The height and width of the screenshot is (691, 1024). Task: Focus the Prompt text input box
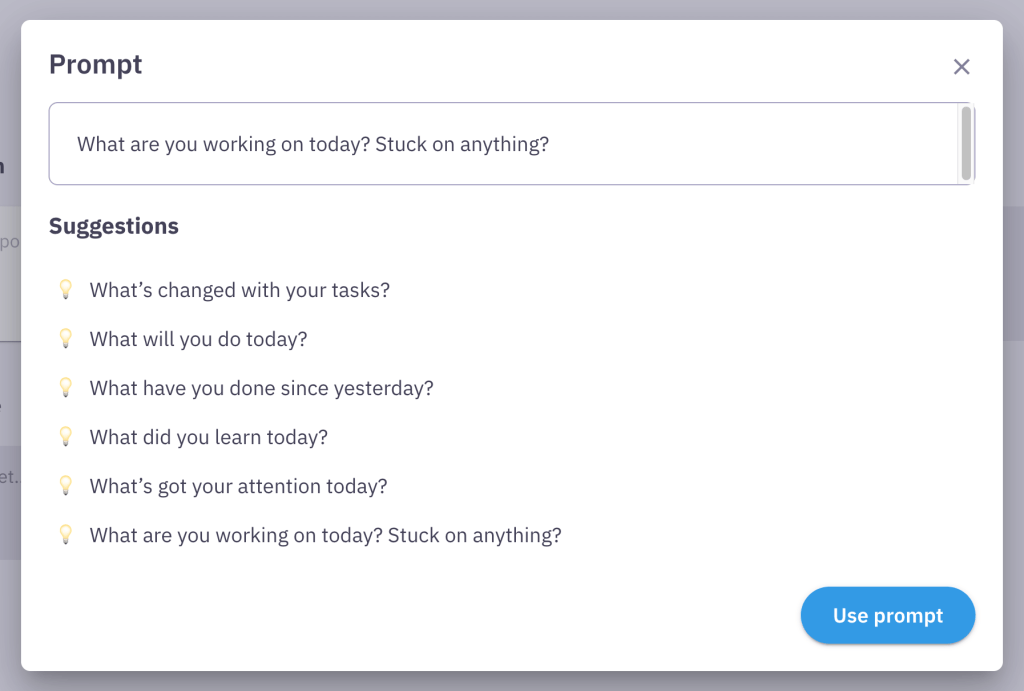pos(503,144)
